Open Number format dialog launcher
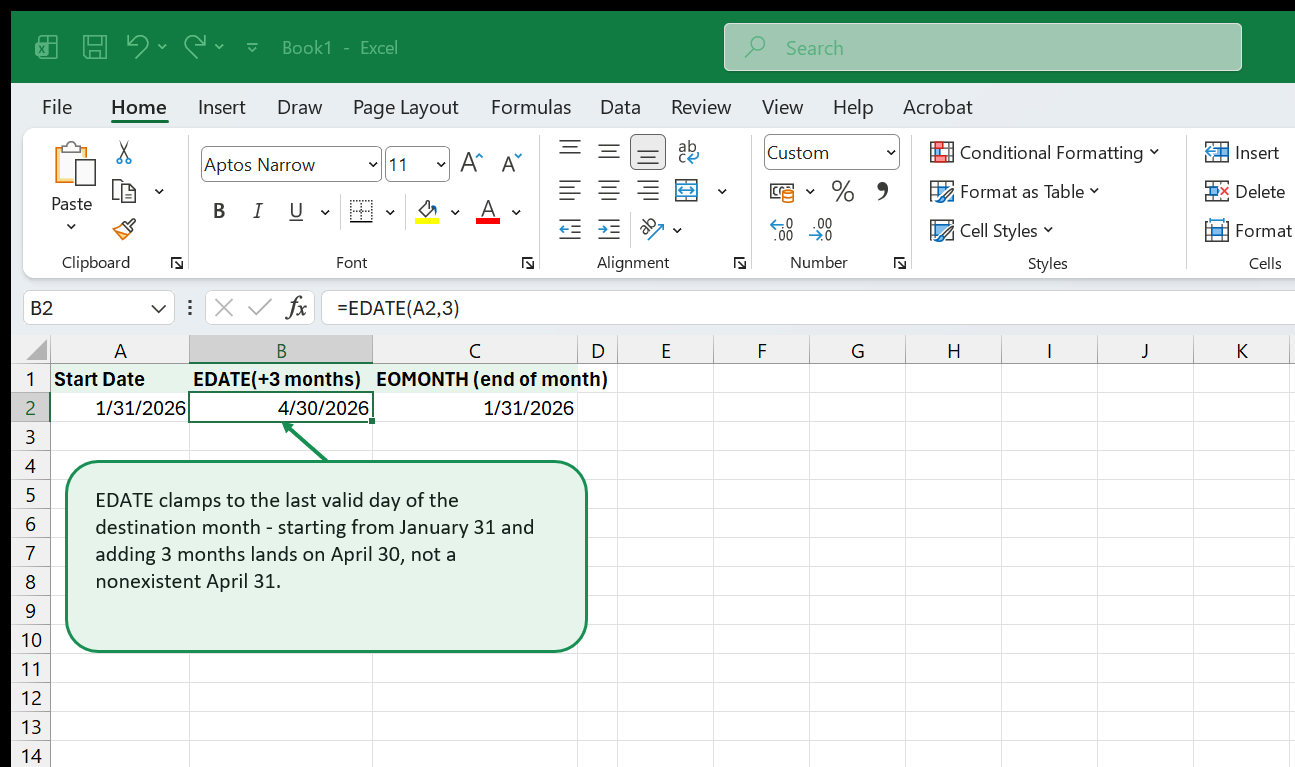1295x767 pixels. [900, 263]
